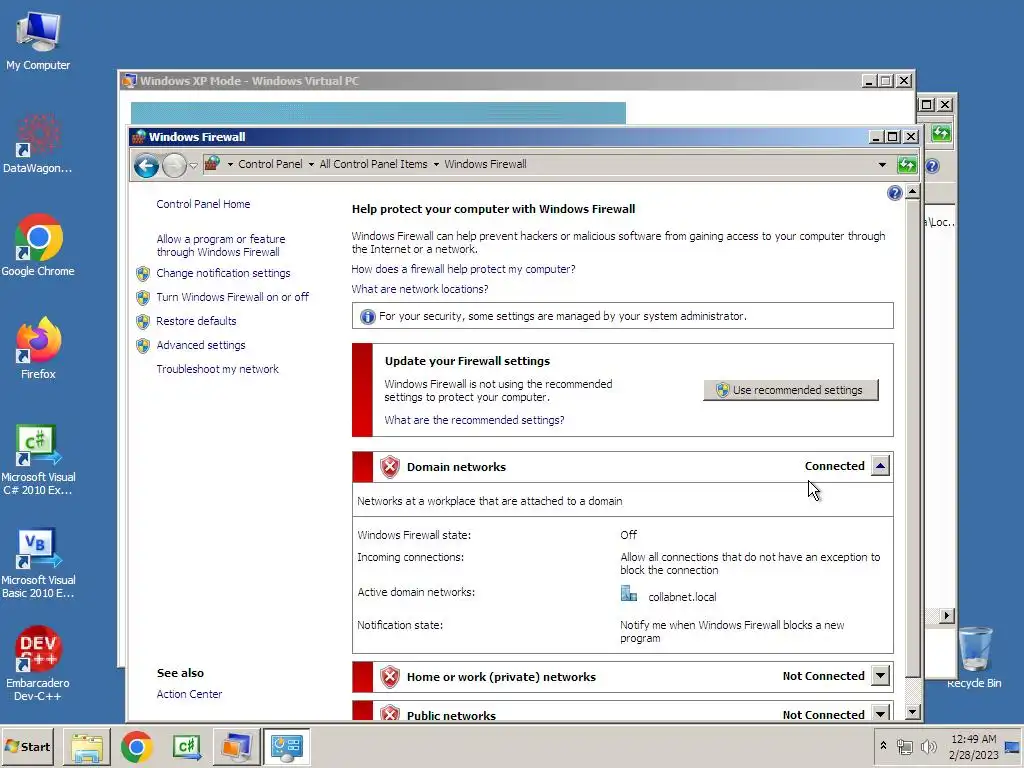Viewport: 1024px width, 768px height.
Task: Launch Firefox from the desktop
Action: point(38,348)
